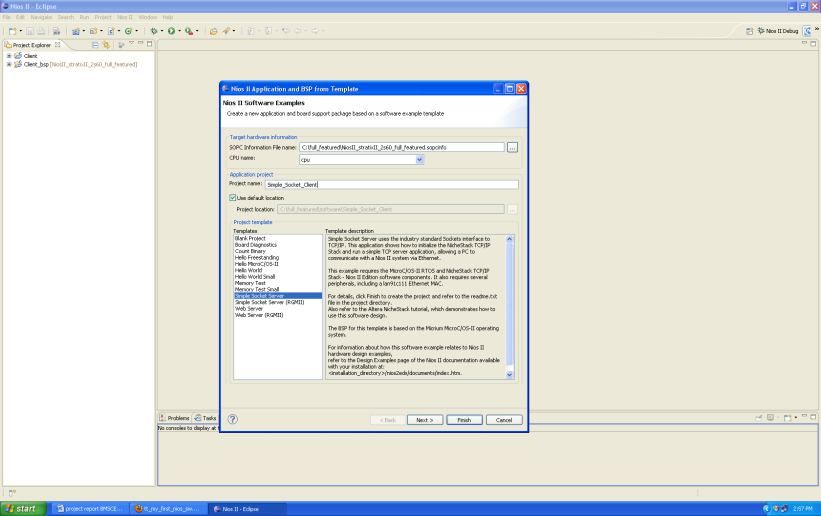Open Project Explorer view menu chevron
The width and height of the screenshot is (821, 516).
coord(131,44)
